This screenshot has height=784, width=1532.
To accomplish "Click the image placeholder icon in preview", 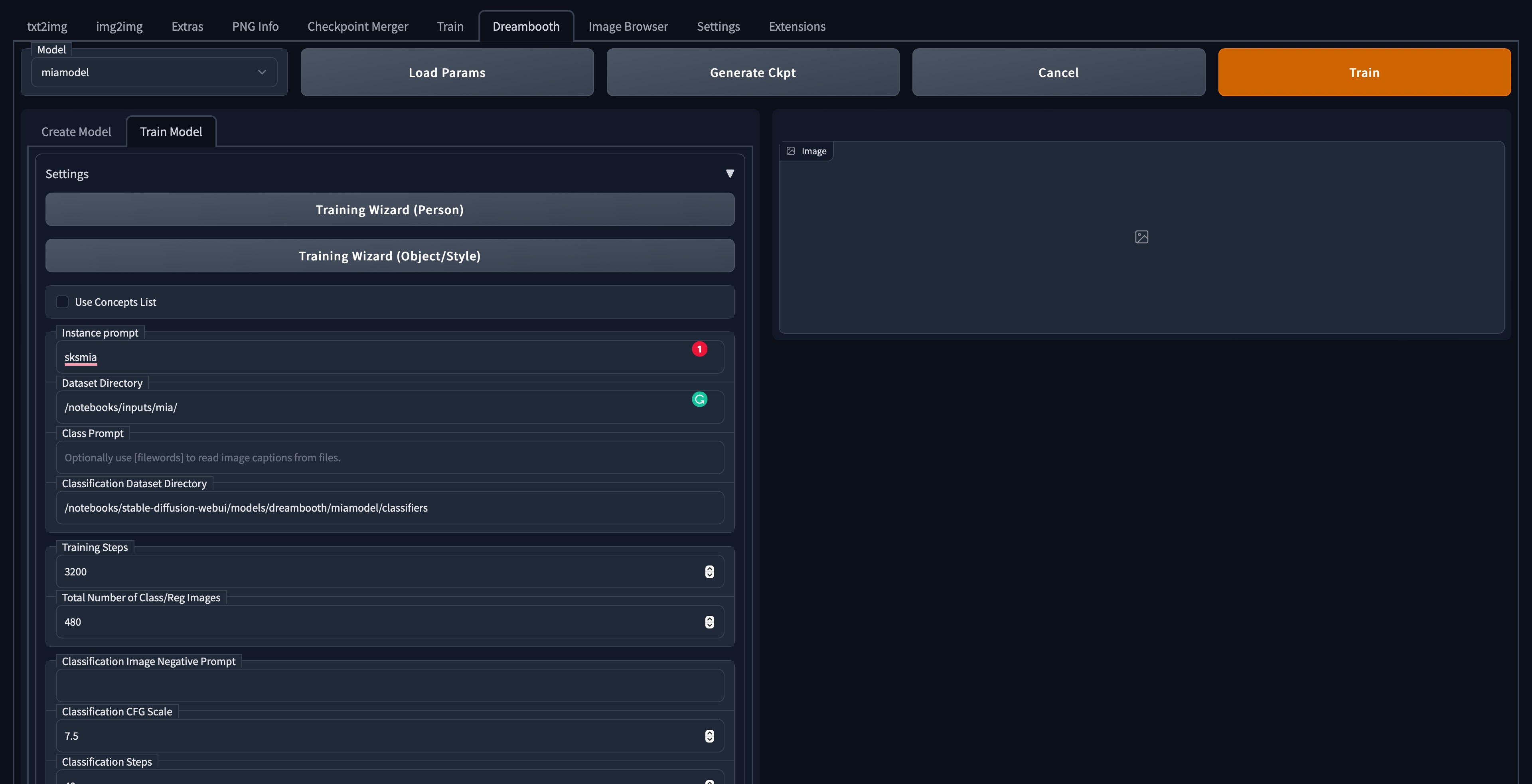I will pos(1141,237).
